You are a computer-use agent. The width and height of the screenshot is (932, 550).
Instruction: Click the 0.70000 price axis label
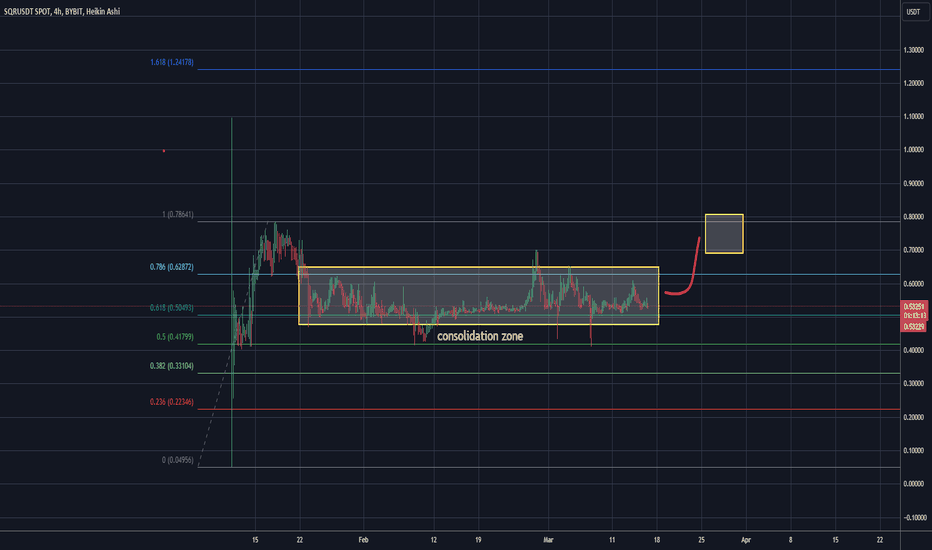click(914, 250)
